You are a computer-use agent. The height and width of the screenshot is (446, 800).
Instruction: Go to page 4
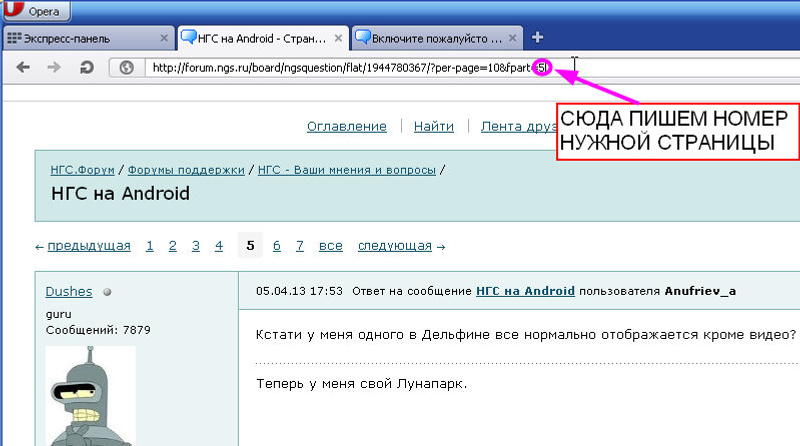pyautogui.click(x=219, y=246)
